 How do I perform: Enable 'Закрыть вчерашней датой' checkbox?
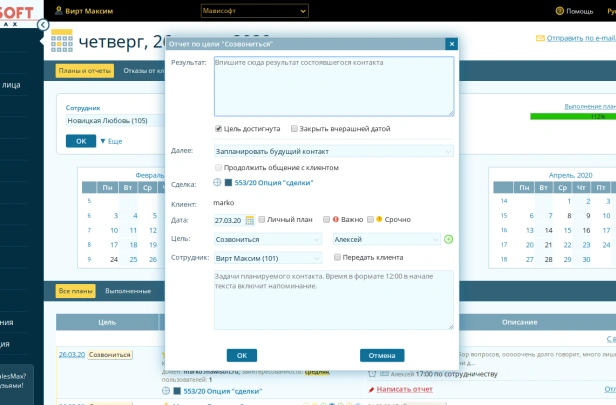[294, 128]
